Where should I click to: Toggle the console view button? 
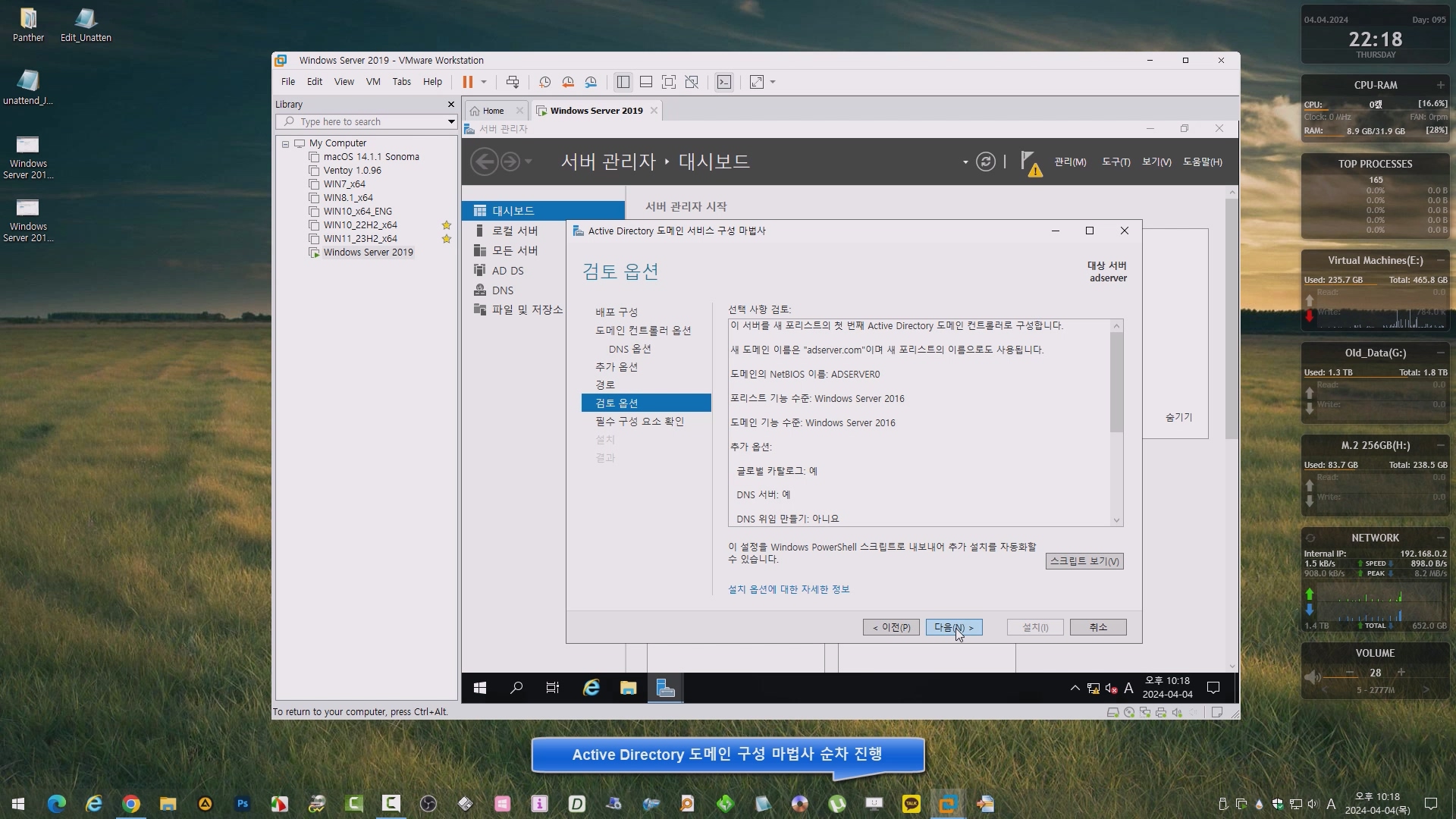click(724, 82)
